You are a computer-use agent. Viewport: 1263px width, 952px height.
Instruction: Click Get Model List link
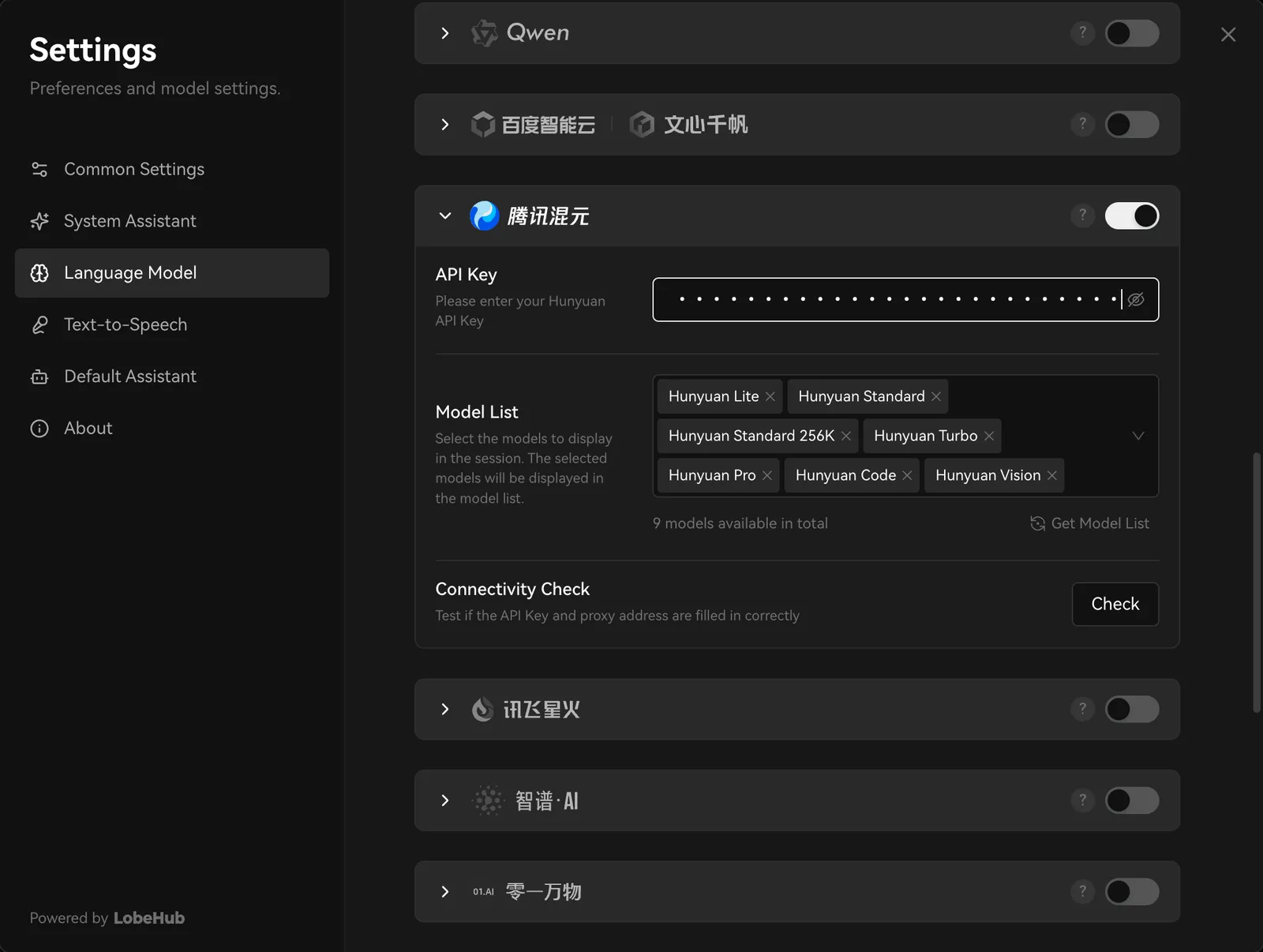pos(1090,523)
